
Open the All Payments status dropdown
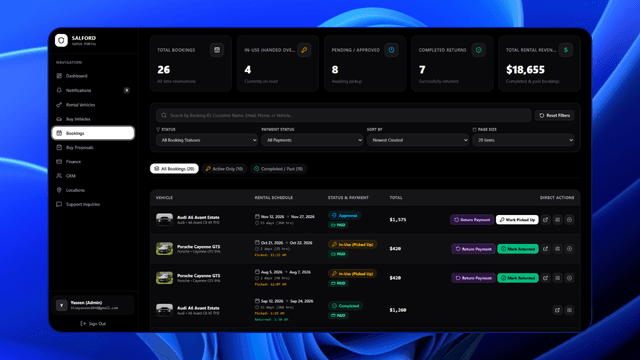[312, 140]
